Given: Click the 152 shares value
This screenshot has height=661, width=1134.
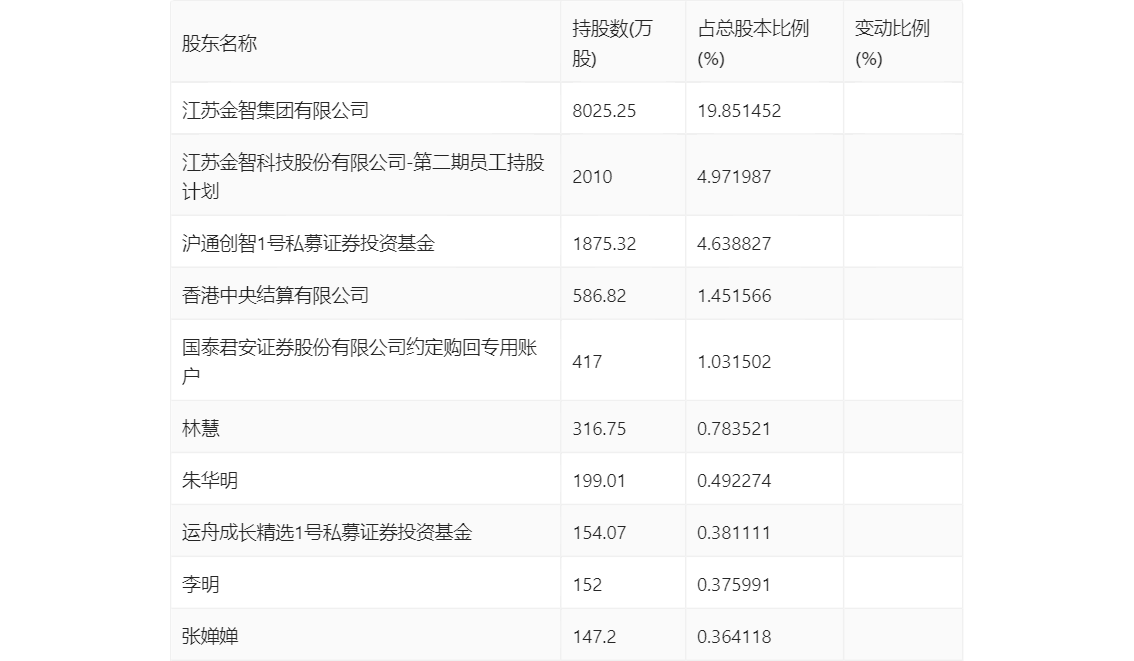Looking at the screenshot, I should point(587,585).
